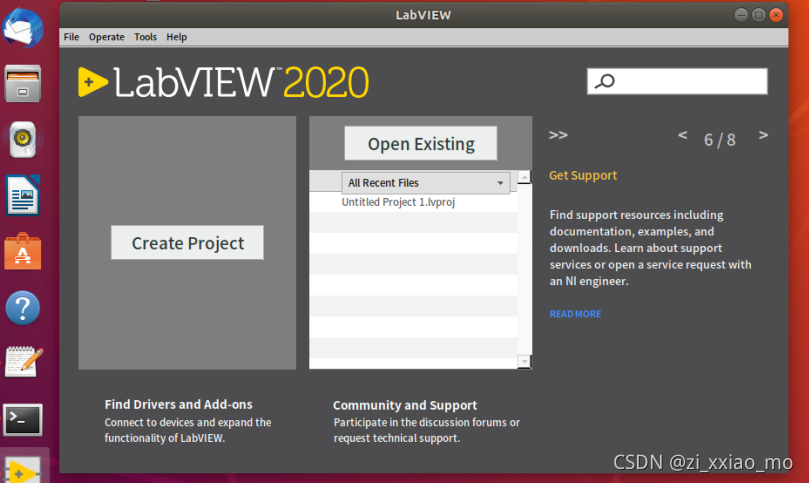Screen dimensions: 809x483
Task: Click the recent files scroll down arrow
Action: 524,362
